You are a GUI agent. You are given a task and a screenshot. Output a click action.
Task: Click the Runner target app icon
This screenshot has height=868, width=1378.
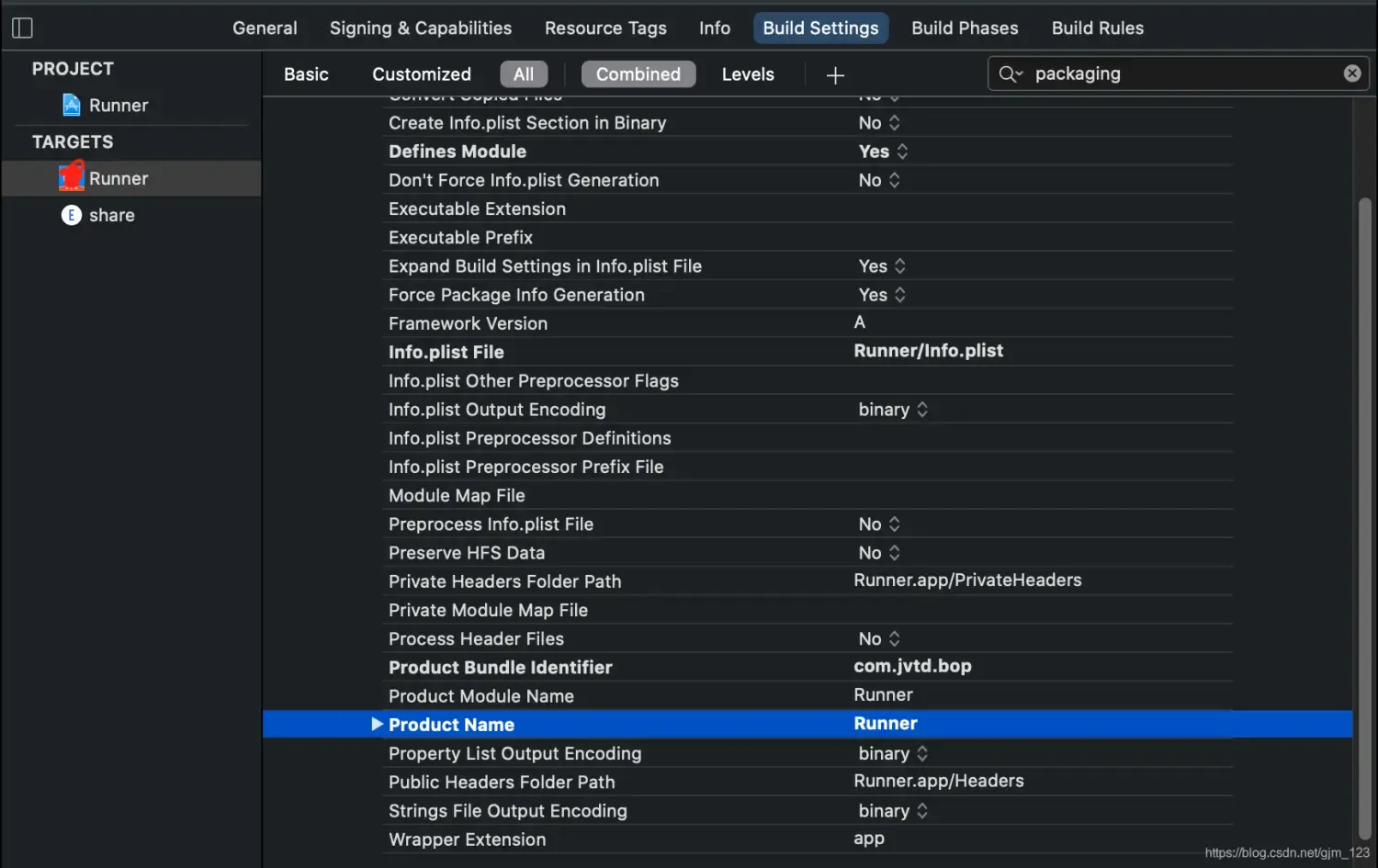[72, 177]
